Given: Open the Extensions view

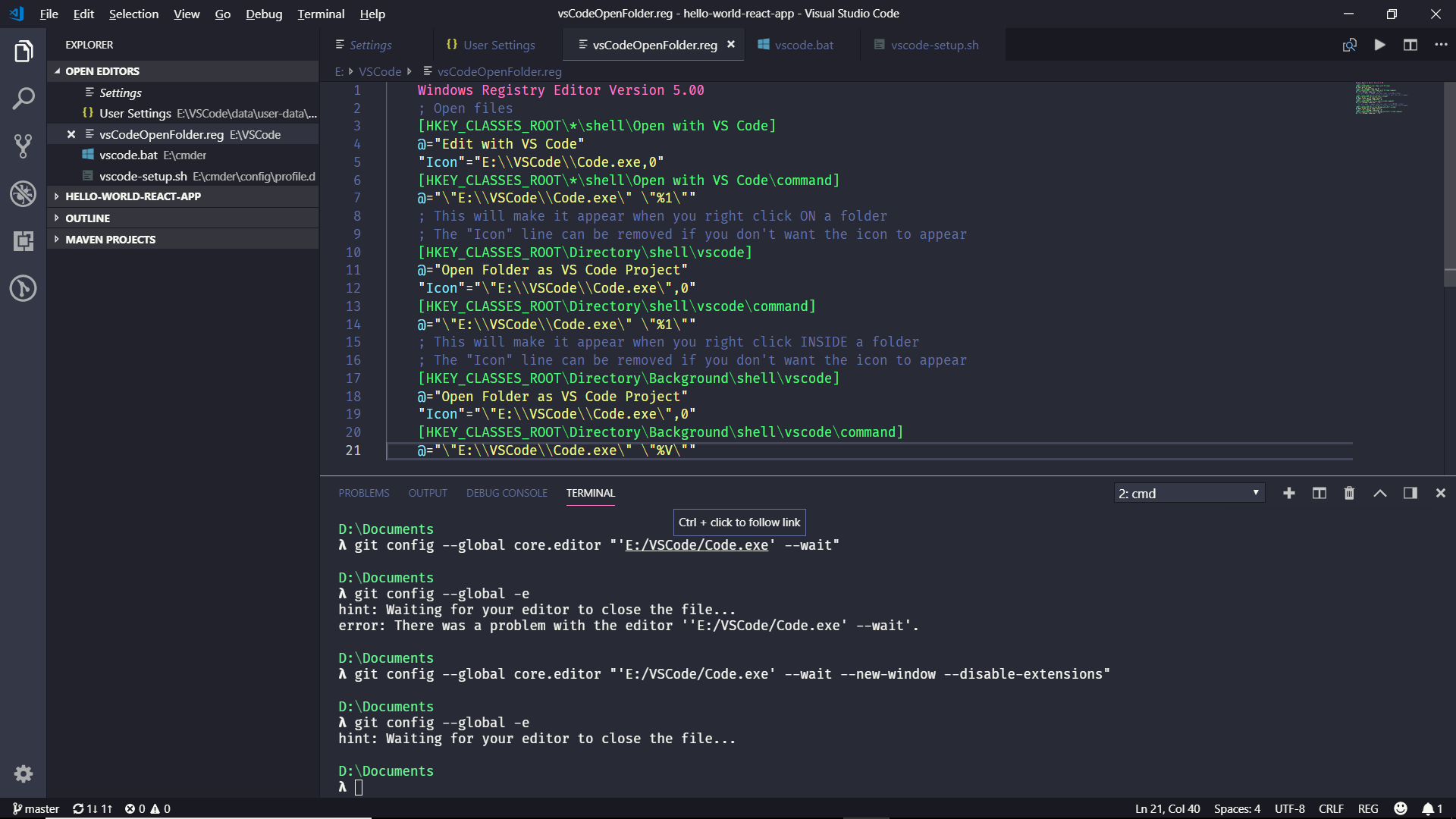Looking at the screenshot, I should [x=24, y=241].
